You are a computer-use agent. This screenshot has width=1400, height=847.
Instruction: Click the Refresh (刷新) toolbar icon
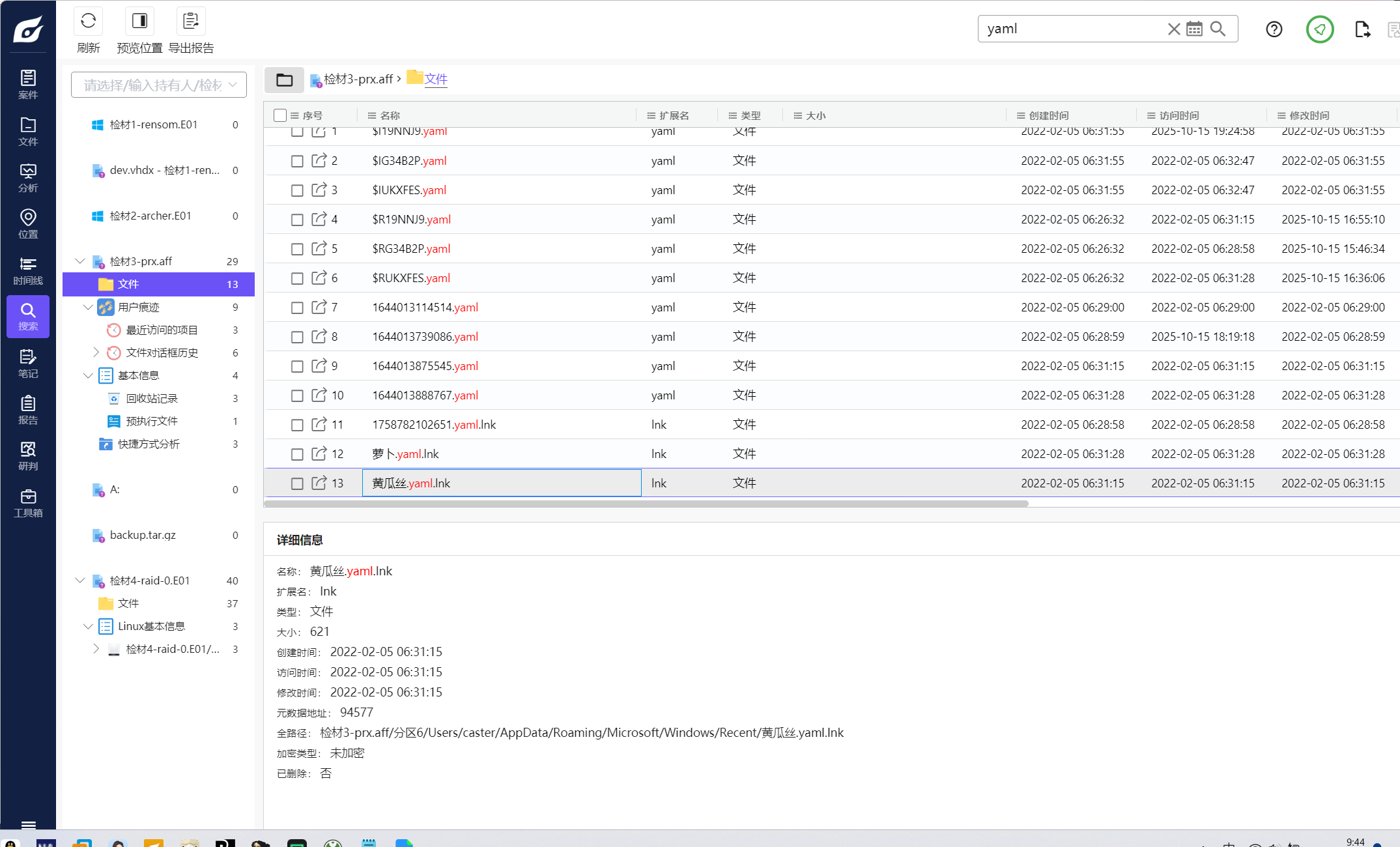(x=88, y=22)
